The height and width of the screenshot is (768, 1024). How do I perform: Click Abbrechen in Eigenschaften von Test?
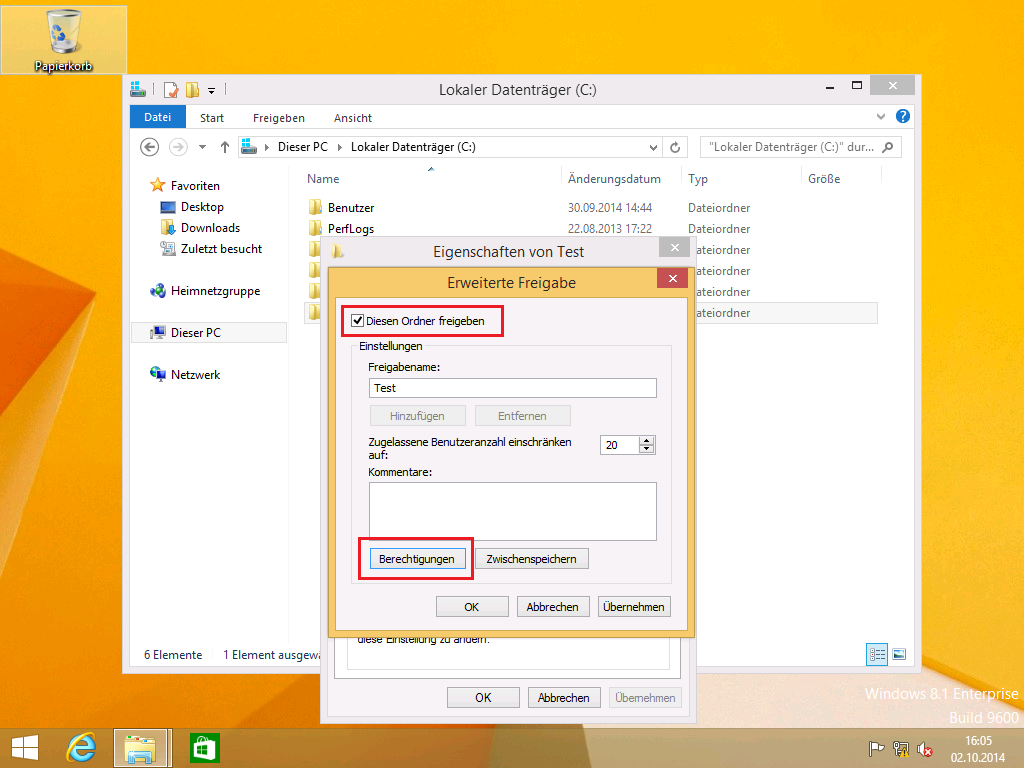point(564,697)
